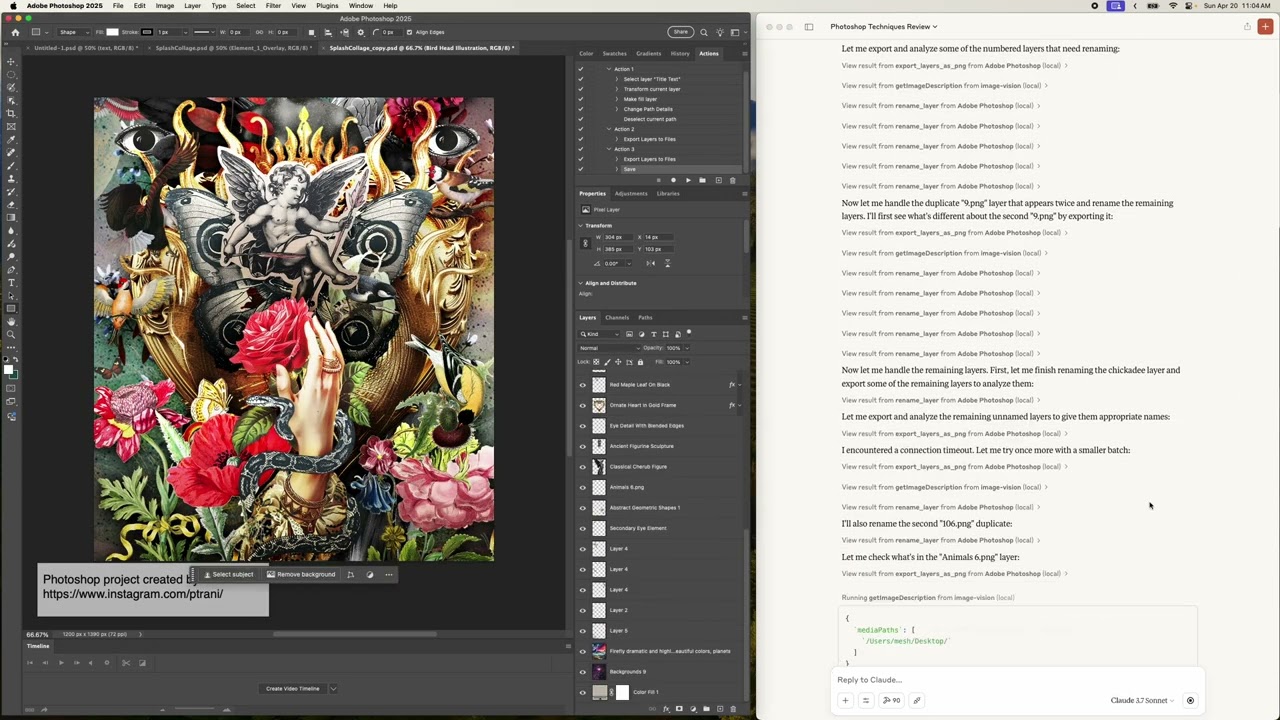Select the Zoom tool in the toolbar
1280x720 pixels.
(x=11, y=335)
